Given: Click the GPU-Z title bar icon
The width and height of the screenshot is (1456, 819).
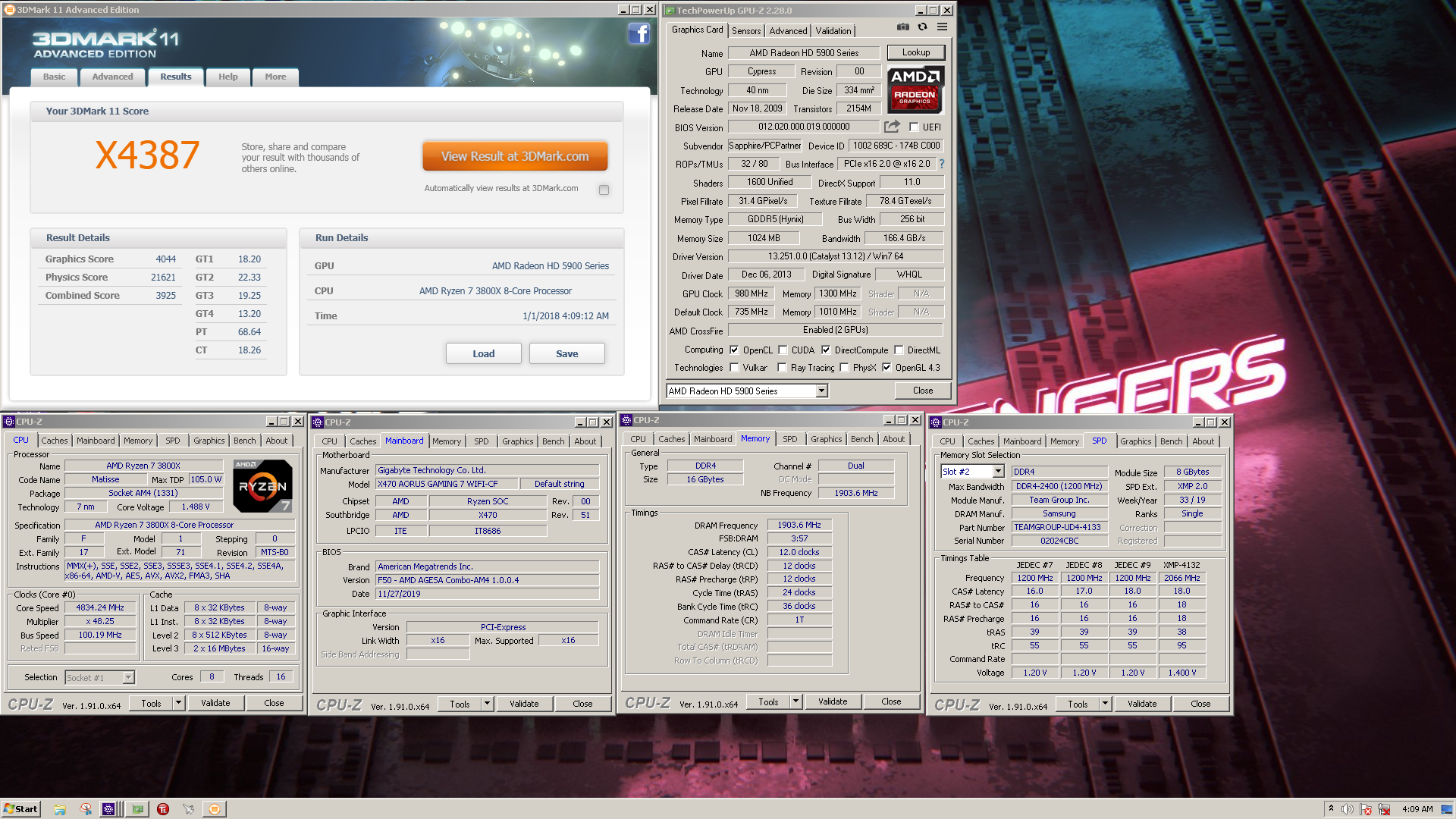Looking at the screenshot, I should click(x=670, y=11).
